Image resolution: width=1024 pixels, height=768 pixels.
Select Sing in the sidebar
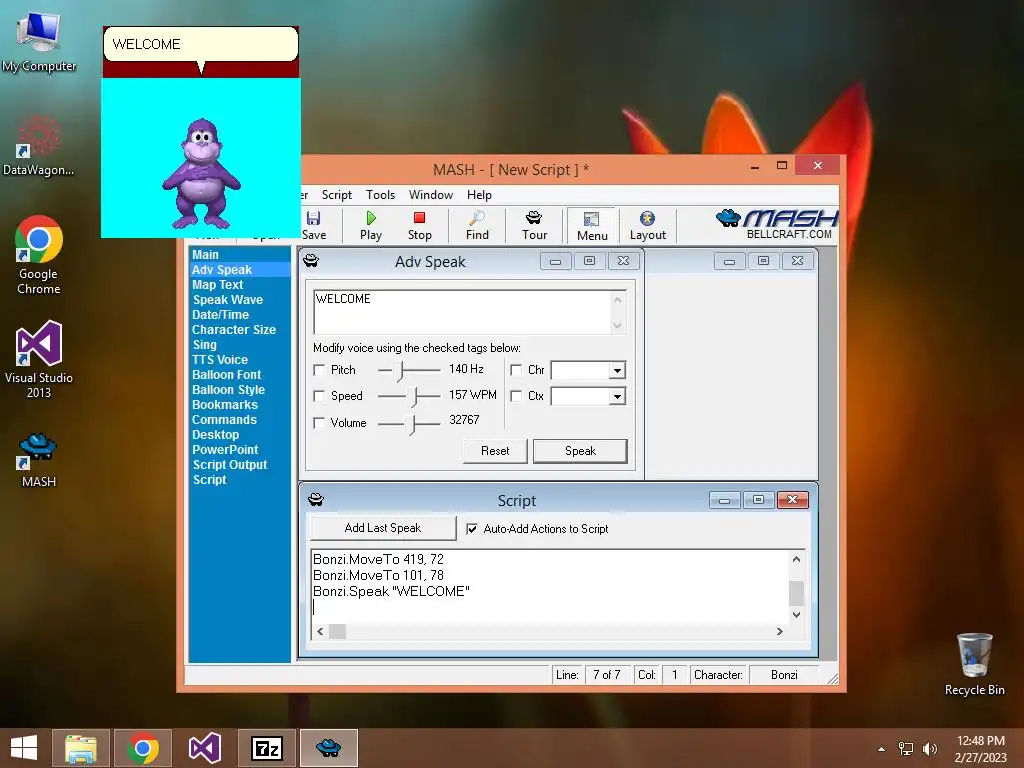(204, 345)
